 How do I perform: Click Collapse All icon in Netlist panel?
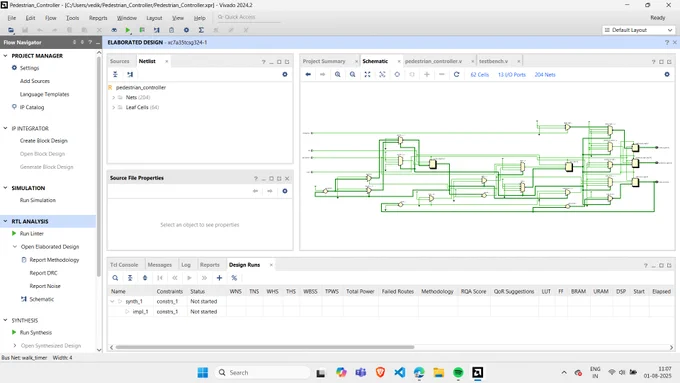115,74
